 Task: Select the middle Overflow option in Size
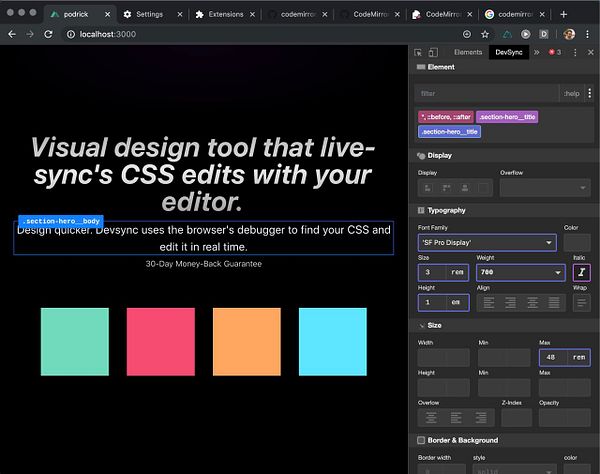click(456, 417)
